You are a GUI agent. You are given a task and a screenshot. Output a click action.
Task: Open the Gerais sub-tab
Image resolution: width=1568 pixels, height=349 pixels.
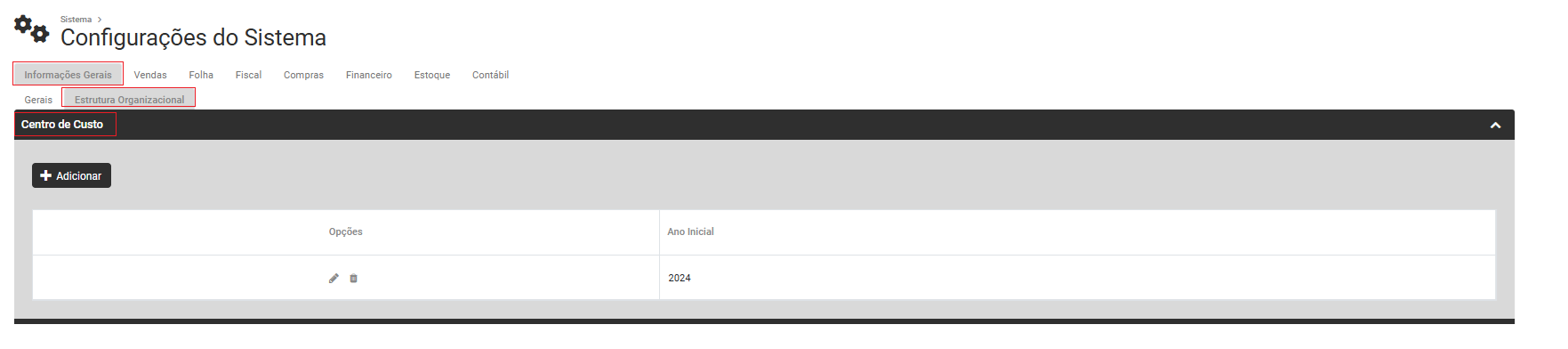(x=38, y=100)
